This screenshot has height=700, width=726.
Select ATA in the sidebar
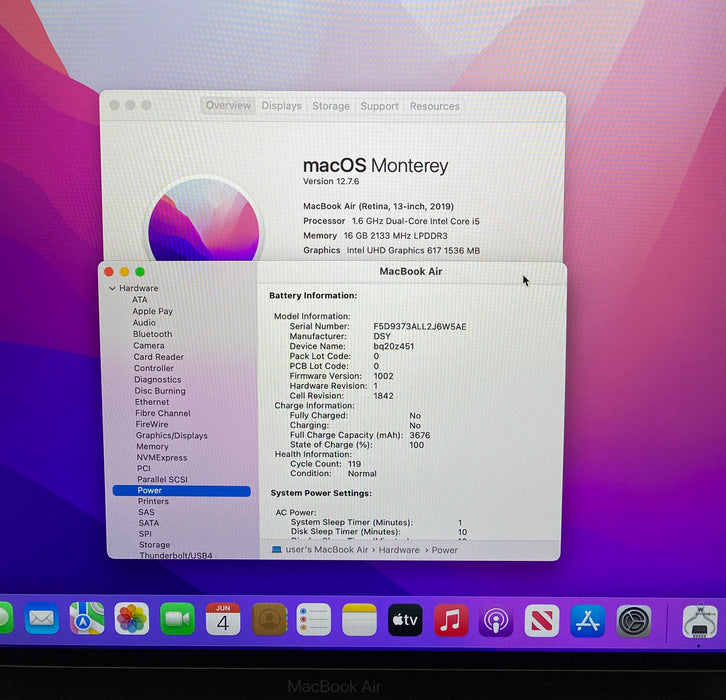pyautogui.click(x=140, y=300)
